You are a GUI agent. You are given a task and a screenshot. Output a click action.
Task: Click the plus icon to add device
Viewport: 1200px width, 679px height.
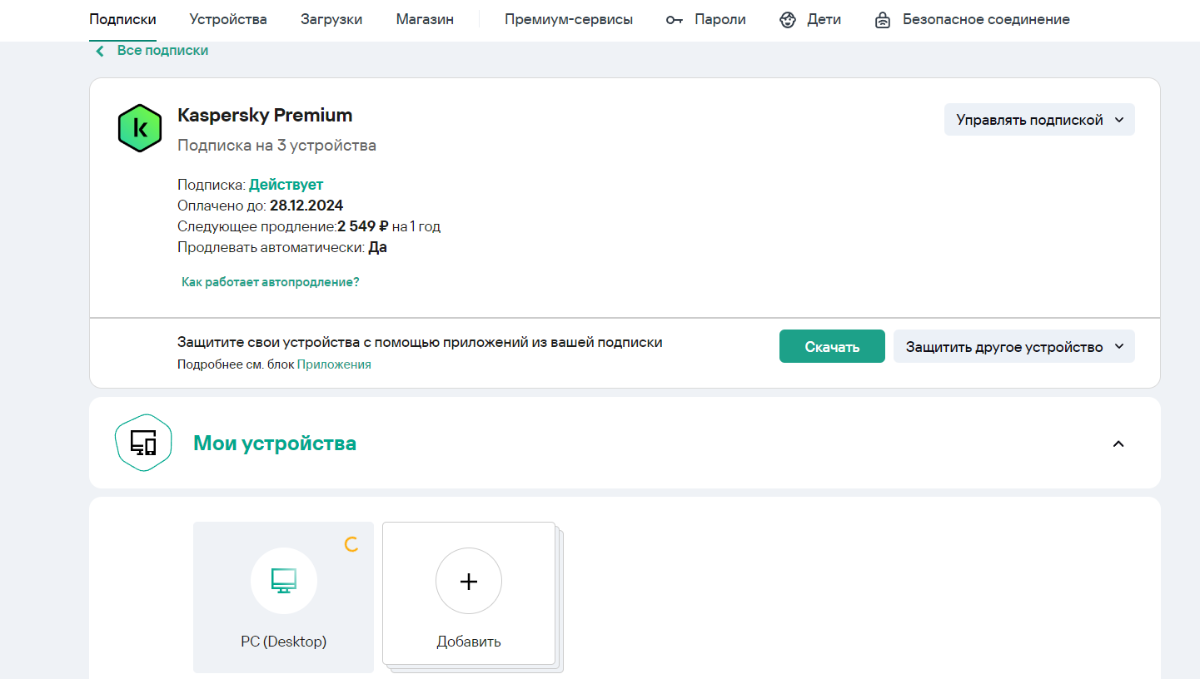468,581
